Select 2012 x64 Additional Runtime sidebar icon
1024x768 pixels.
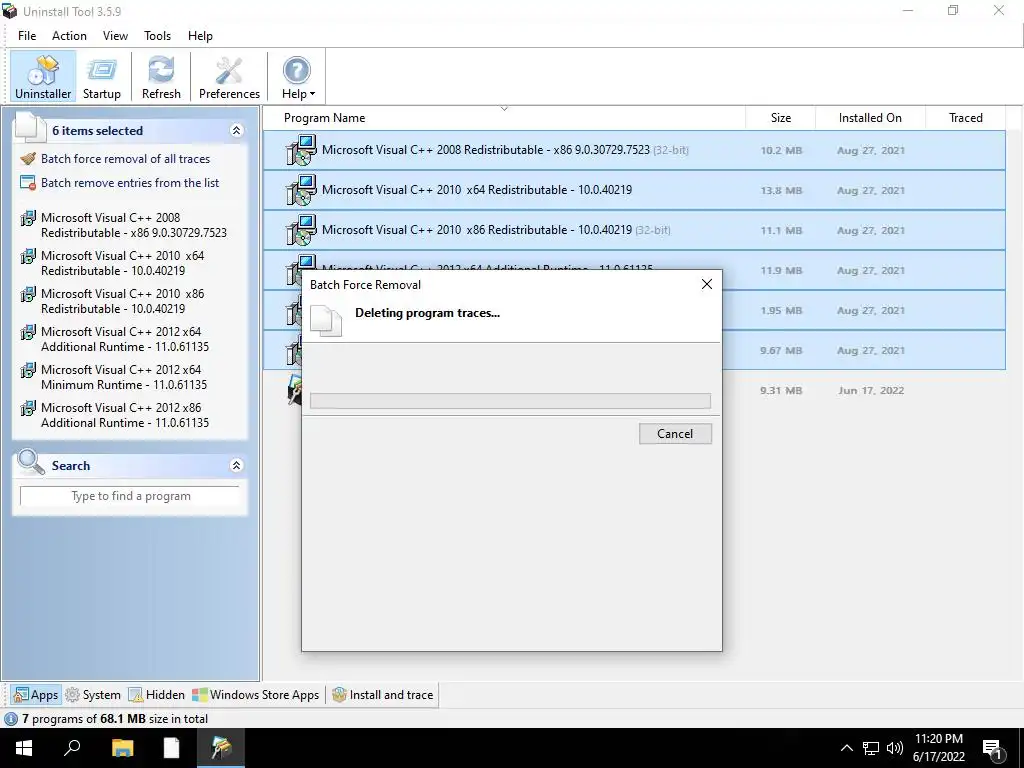28,332
